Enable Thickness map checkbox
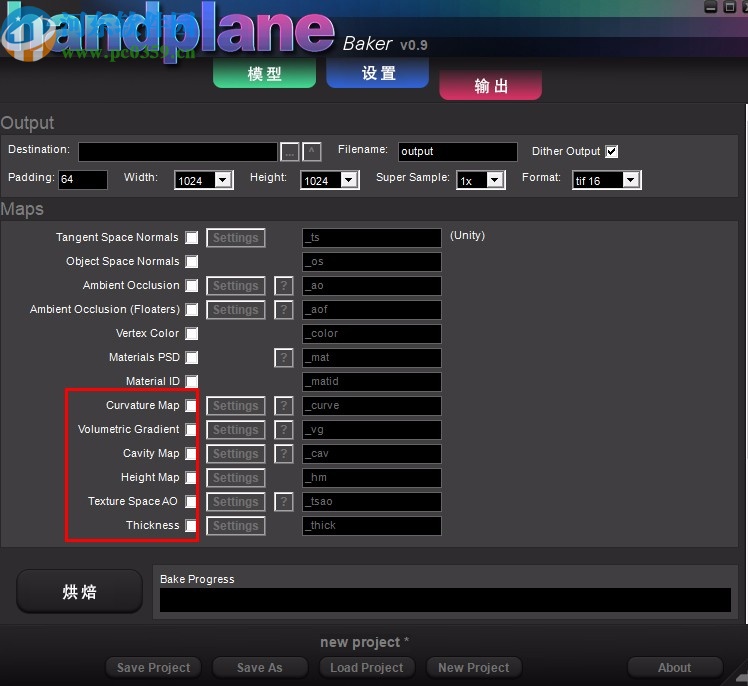748x686 pixels. tap(191, 525)
